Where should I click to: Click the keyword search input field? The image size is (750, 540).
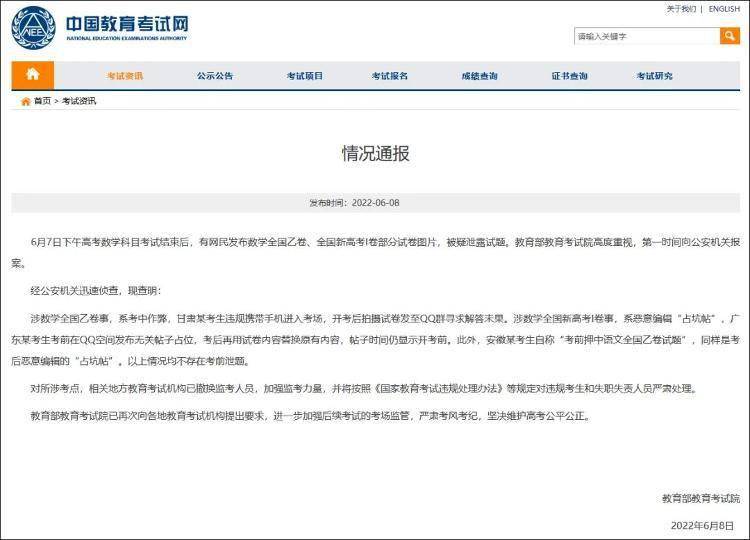pyautogui.click(x=647, y=36)
